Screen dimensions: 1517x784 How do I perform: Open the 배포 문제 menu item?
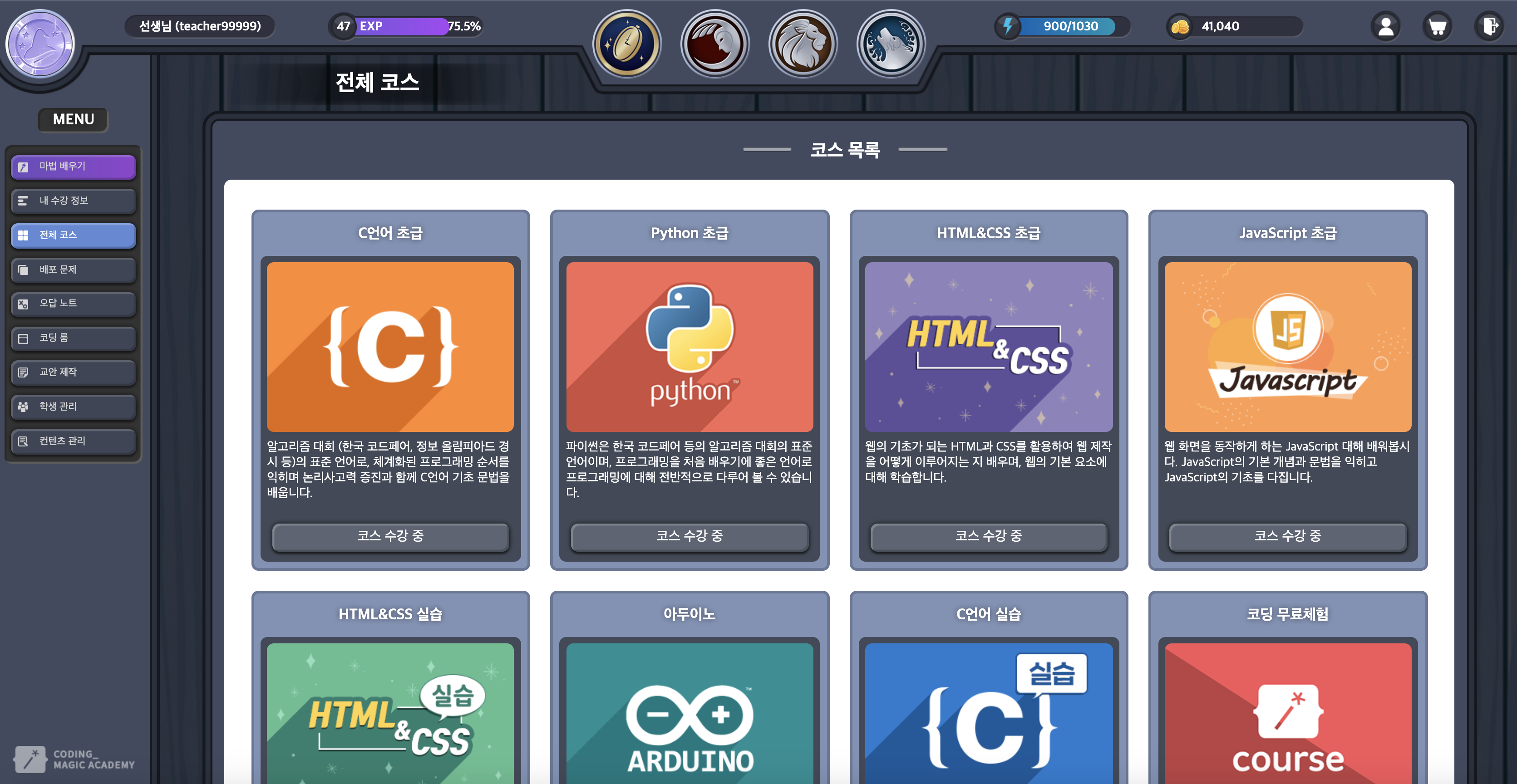click(73, 269)
